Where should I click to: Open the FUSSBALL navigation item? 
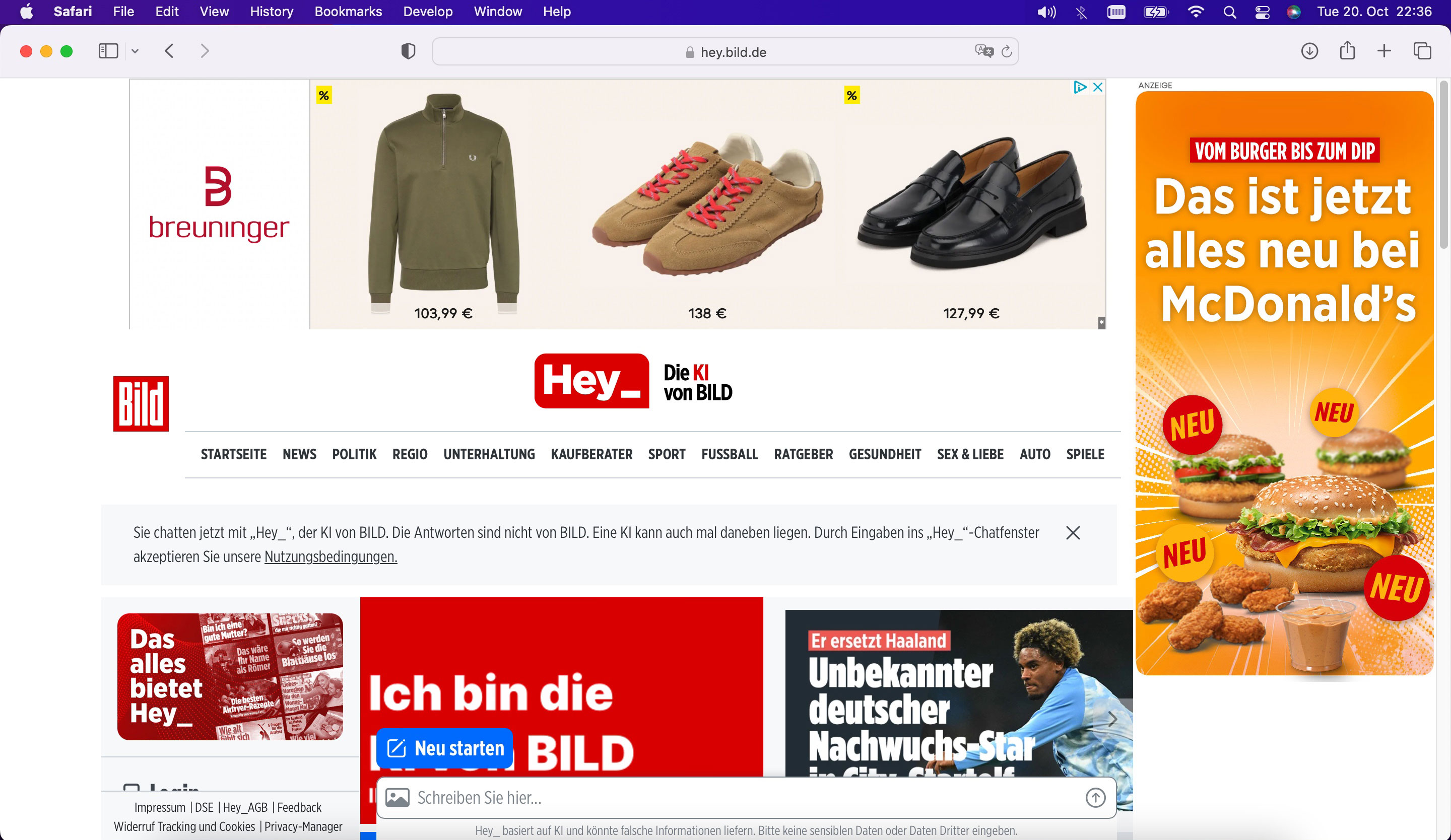[730, 455]
